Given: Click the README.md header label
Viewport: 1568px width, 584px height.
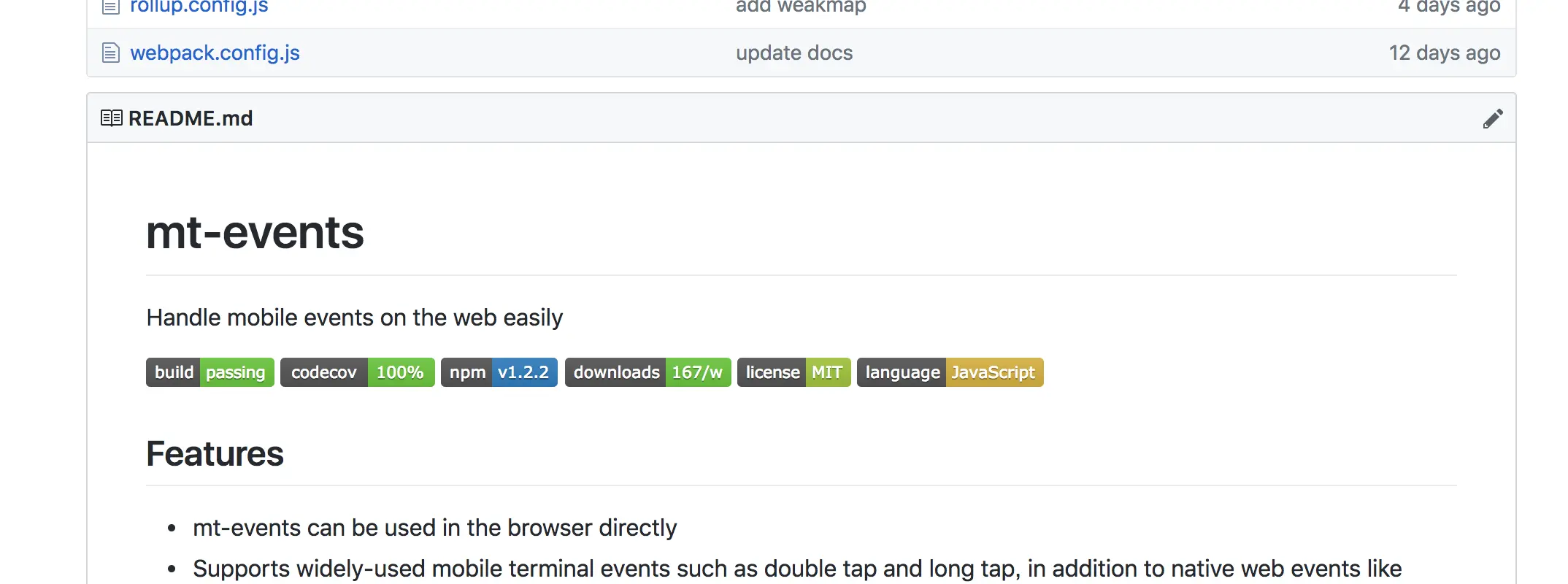Looking at the screenshot, I should (x=191, y=118).
